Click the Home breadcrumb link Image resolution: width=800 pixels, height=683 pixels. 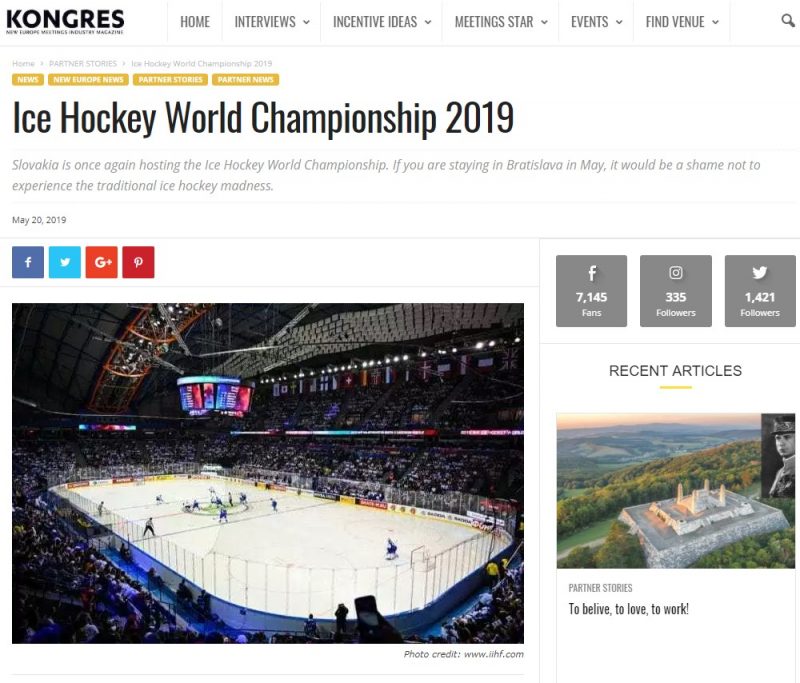[x=23, y=63]
